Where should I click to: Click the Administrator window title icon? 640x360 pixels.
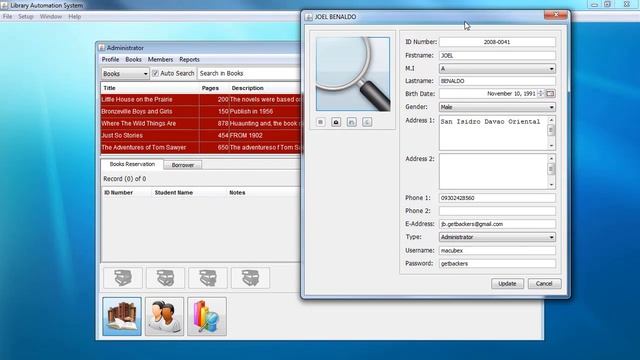102,48
